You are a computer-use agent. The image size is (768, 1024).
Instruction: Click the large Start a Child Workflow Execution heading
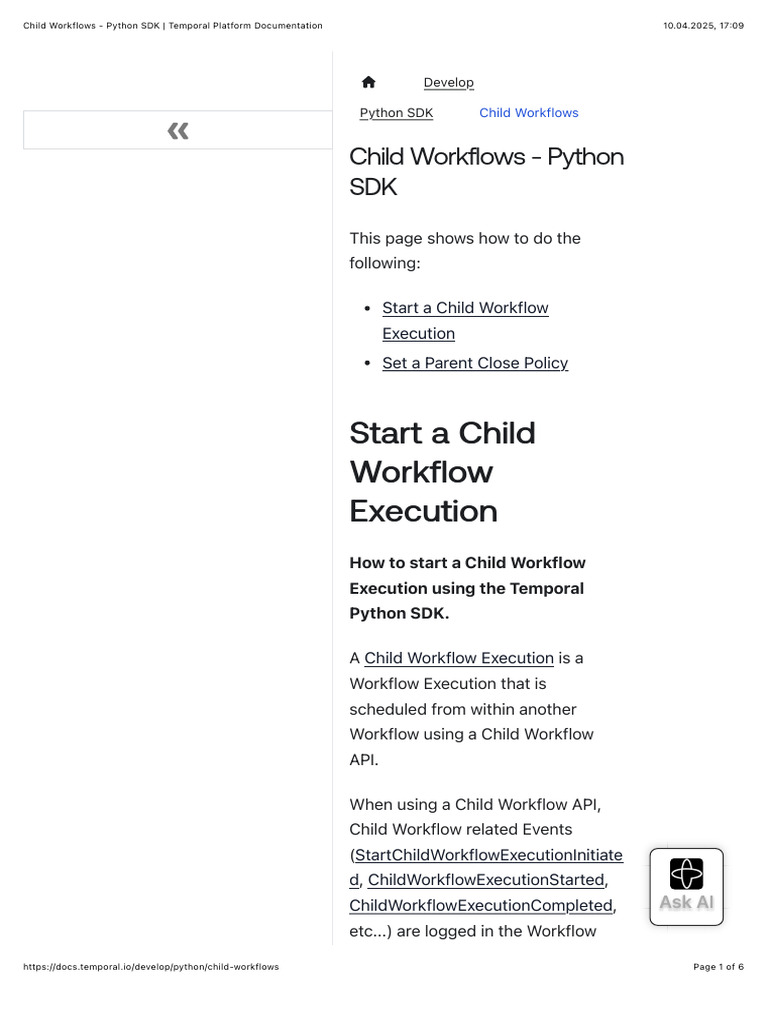tap(442, 471)
